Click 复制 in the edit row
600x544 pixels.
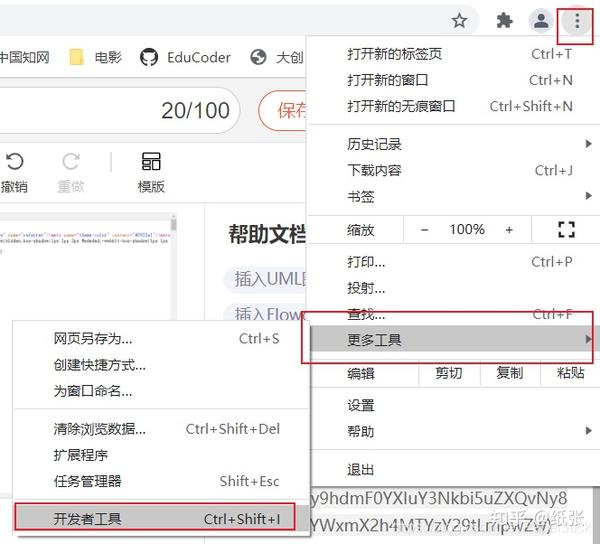click(510, 373)
